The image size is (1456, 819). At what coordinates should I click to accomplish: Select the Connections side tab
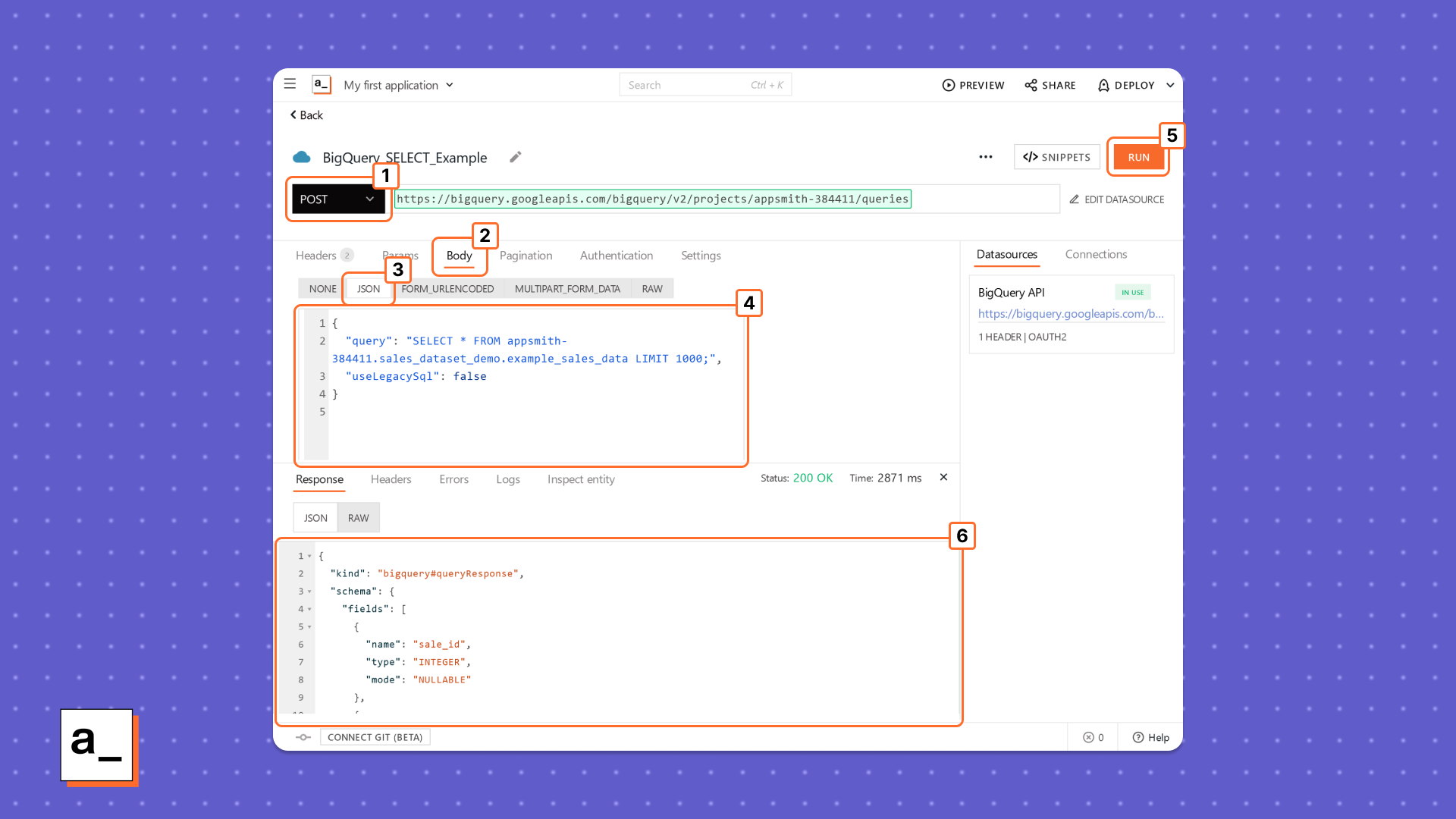click(1096, 254)
